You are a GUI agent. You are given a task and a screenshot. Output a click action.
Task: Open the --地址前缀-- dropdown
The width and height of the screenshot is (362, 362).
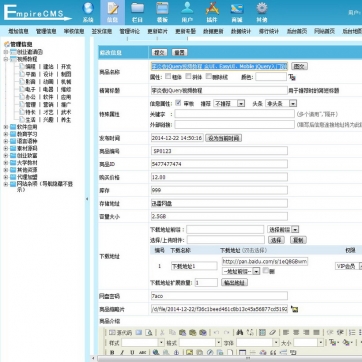pyautogui.click(x=241, y=271)
